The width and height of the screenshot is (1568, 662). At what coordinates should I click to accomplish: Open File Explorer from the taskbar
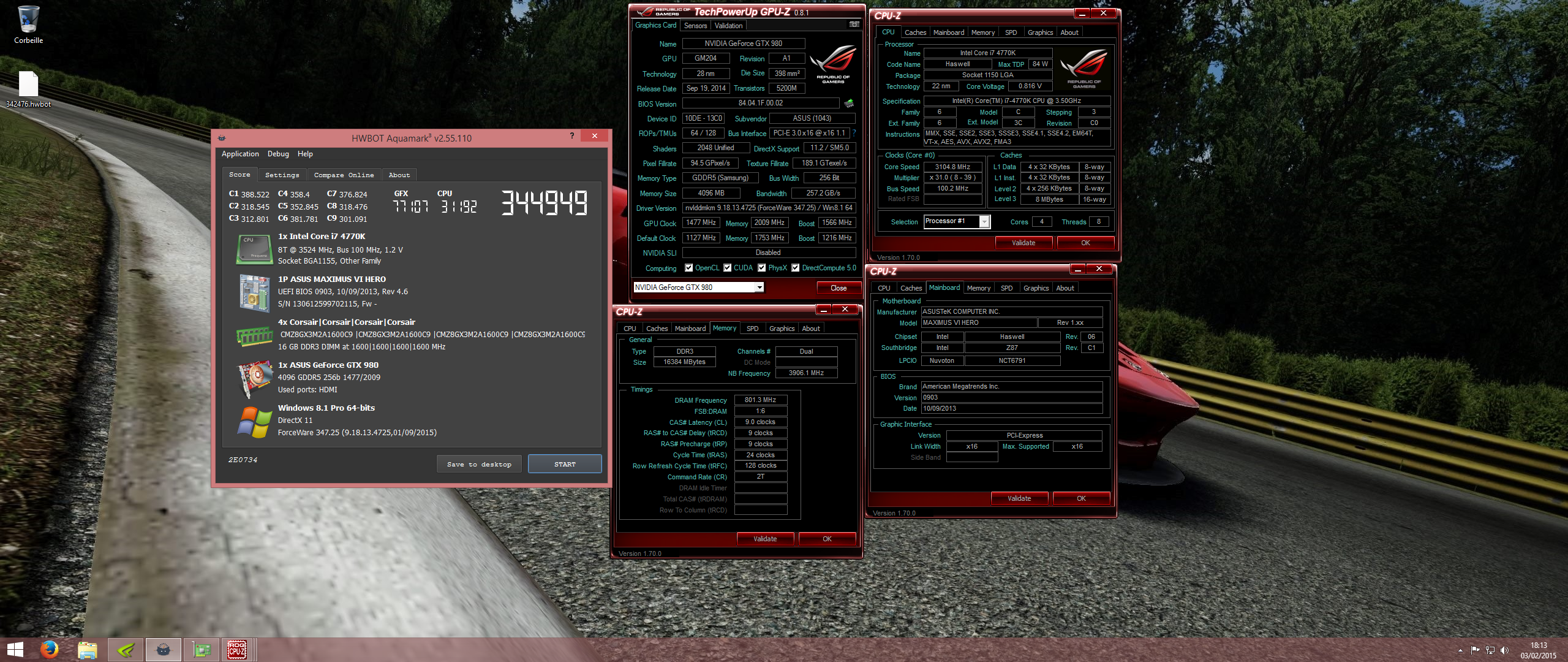coord(88,649)
